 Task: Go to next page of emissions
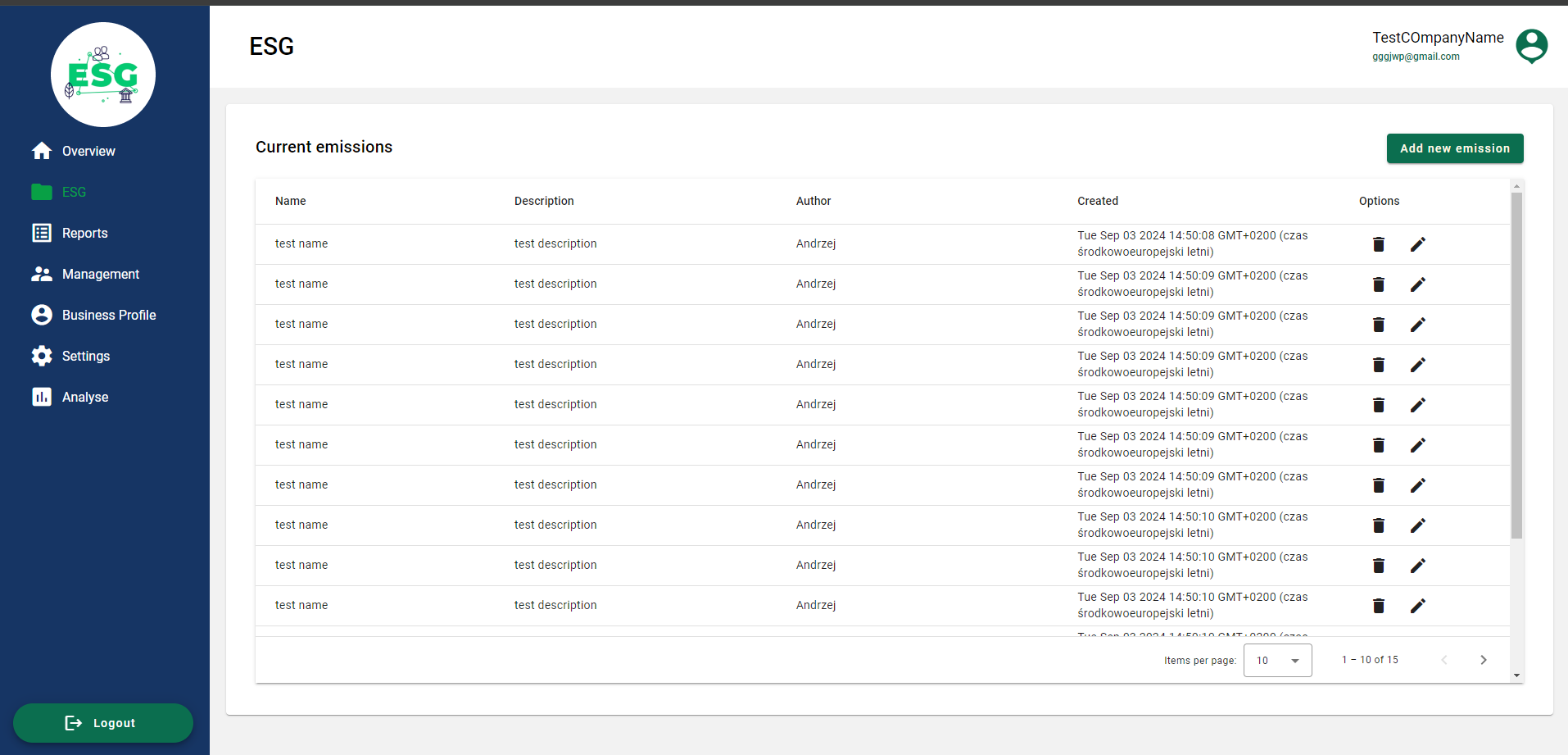pyautogui.click(x=1483, y=660)
